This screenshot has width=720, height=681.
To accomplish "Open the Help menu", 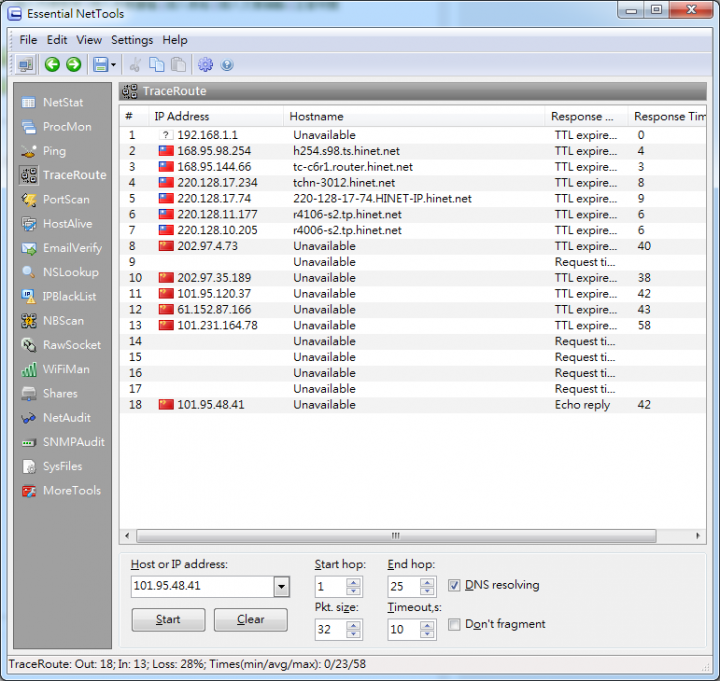I will coord(174,40).
